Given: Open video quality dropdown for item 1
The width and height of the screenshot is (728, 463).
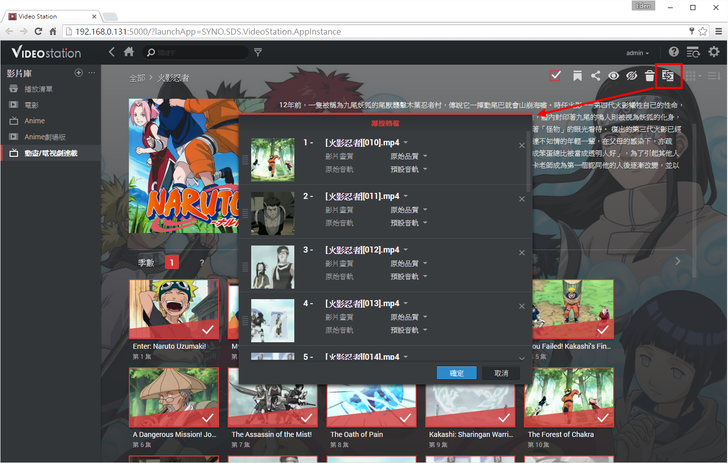Looking at the screenshot, I should [409, 156].
